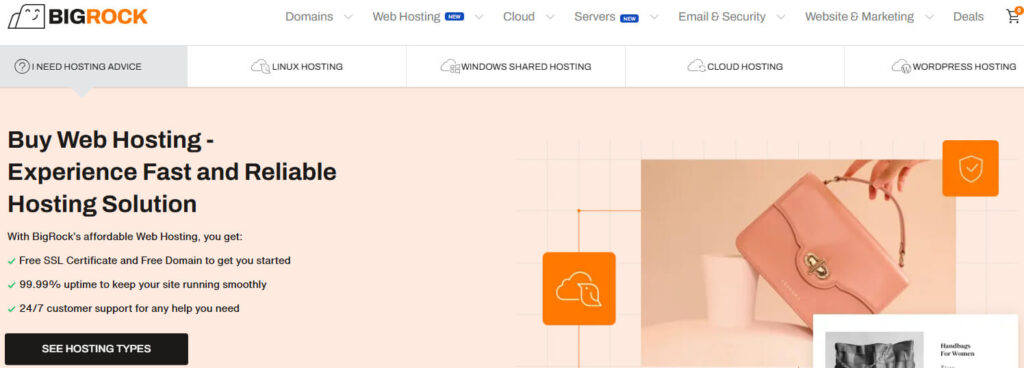The width and height of the screenshot is (1024, 368).
Task: Click the Windows Shared Hosting cloud icon
Action: point(450,67)
